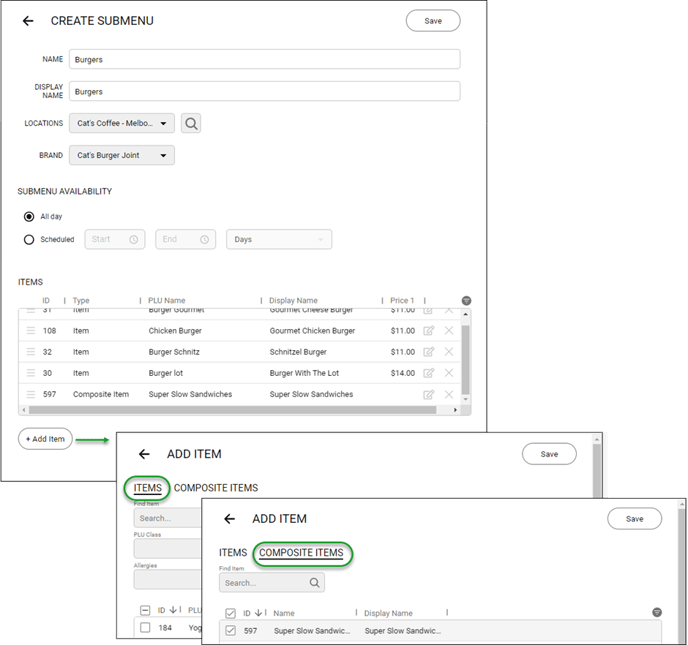Image resolution: width=688 pixels, height=645 pixels.
Task: Click the Display Name input field
Action: pyautogui.click(x=265, y=91)
